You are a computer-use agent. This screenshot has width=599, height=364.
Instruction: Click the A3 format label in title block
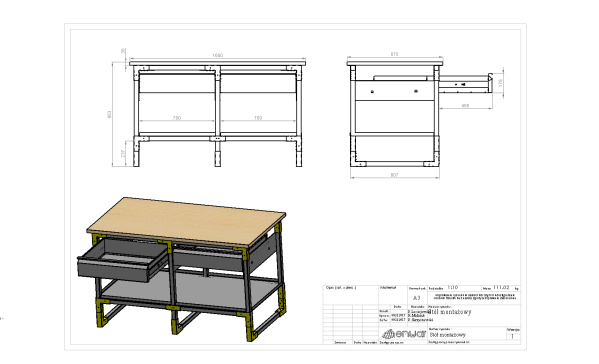pos(416,298)
